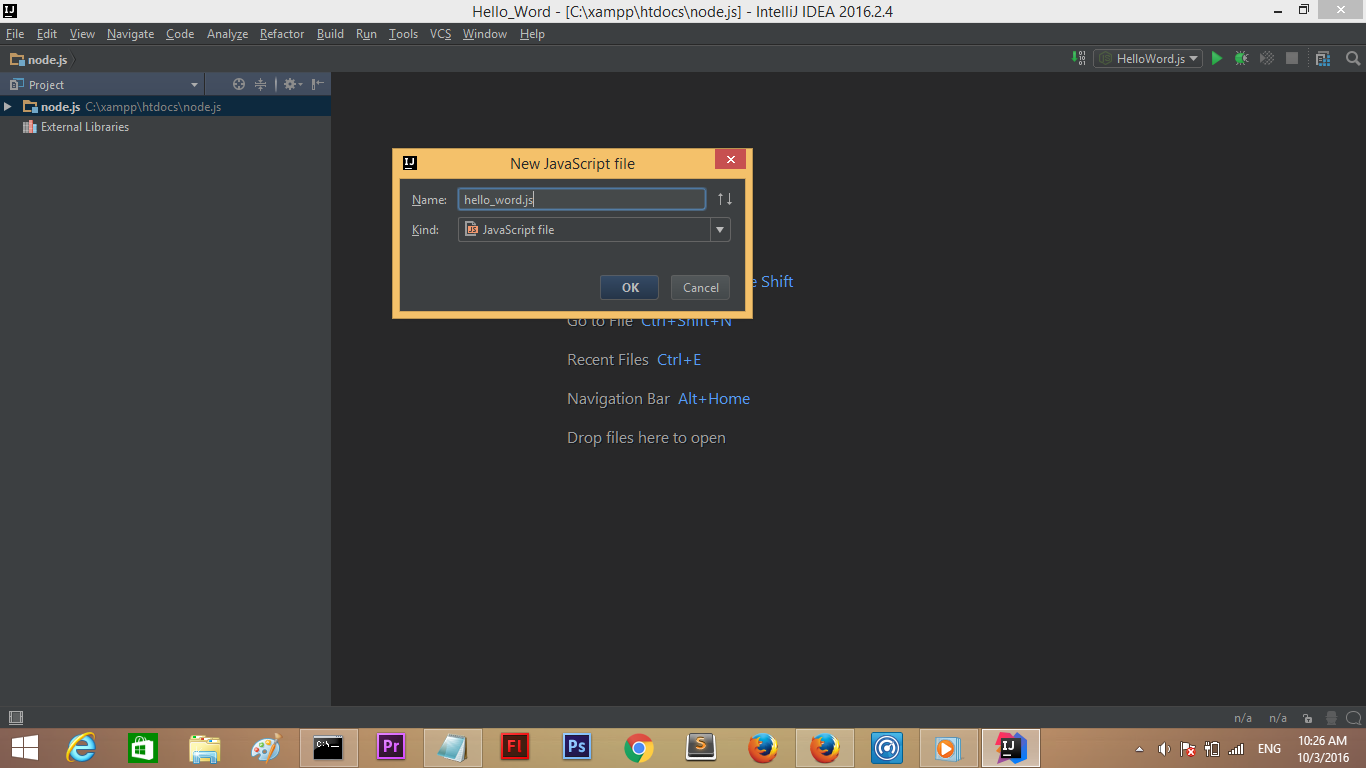The width and height of the screenshot is (1366, 768).
Task: Open the Refactor menu
Action: tap(281, 33)
